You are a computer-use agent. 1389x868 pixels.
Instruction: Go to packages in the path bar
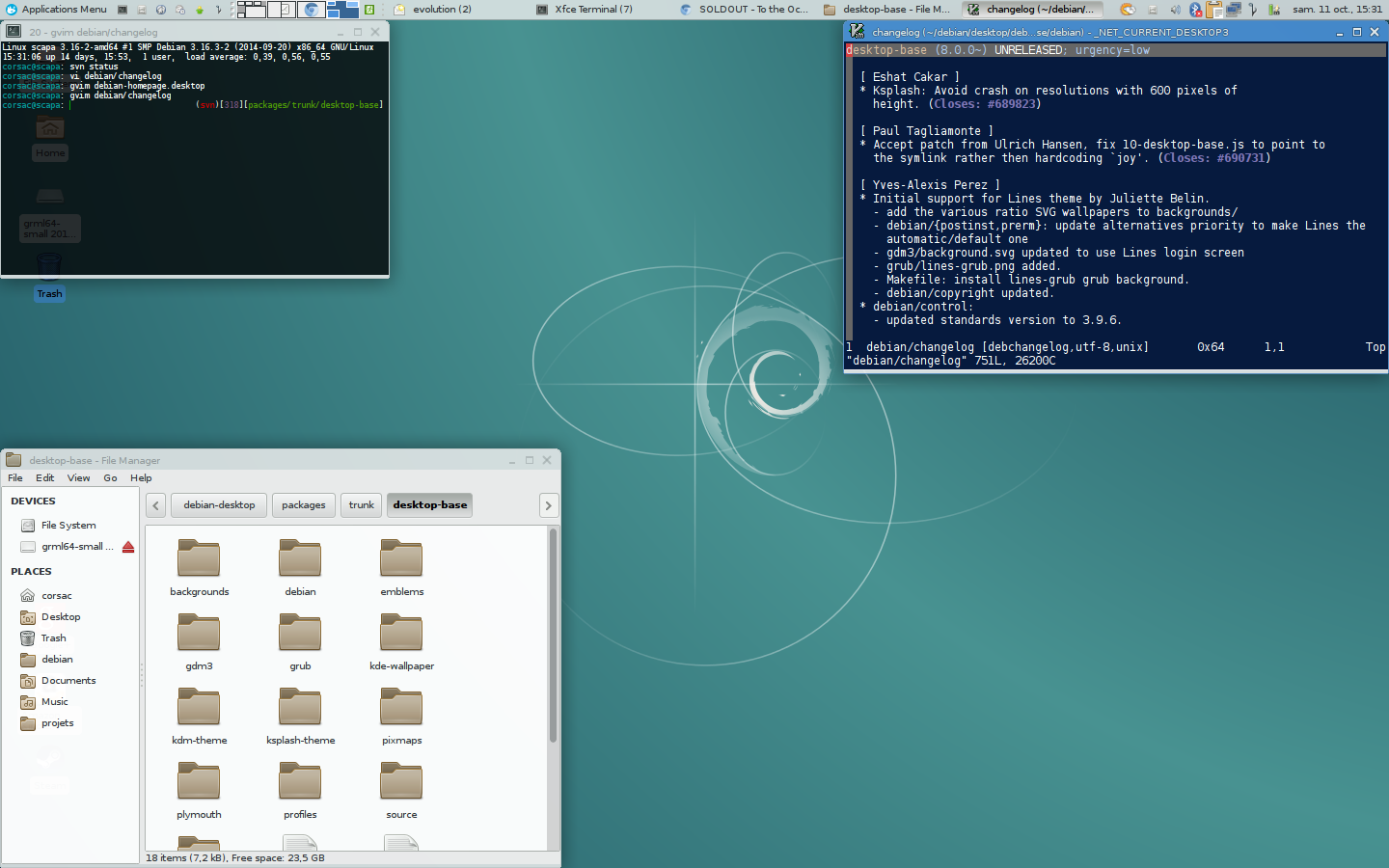click(304, 505)
